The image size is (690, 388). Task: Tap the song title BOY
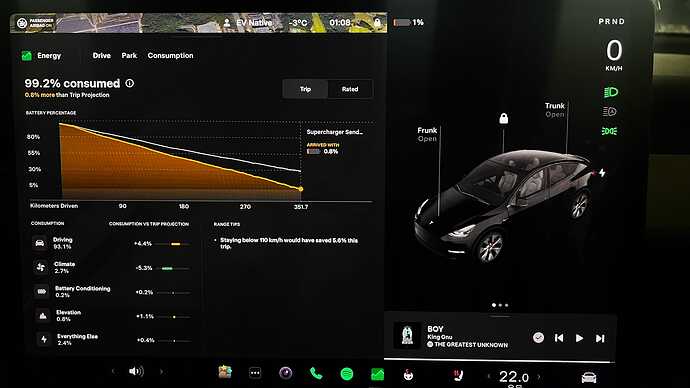[435, 329]
